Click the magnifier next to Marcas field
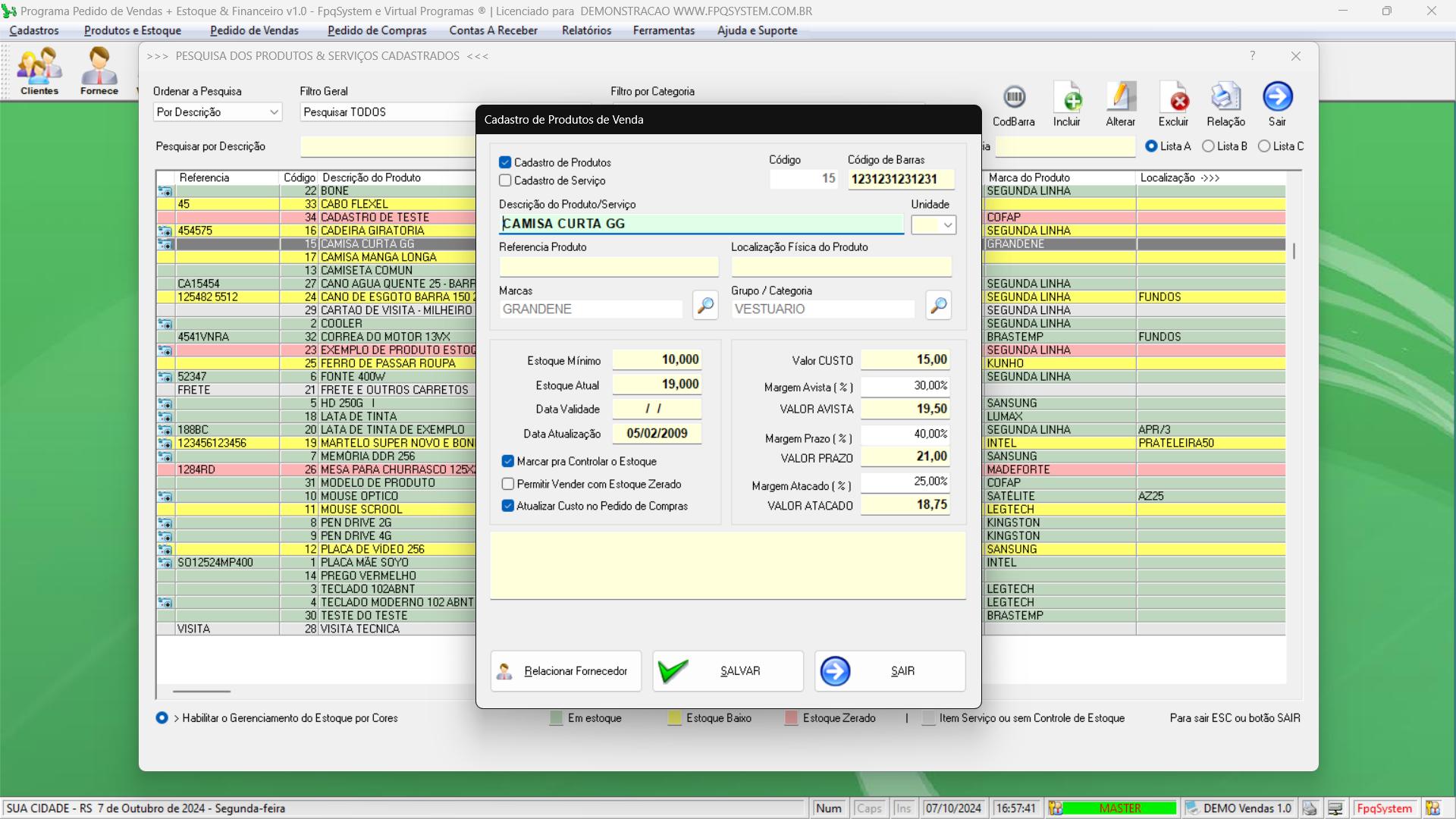The height and width of the screenshot is (819, 1456). click(x=705, y=306)
